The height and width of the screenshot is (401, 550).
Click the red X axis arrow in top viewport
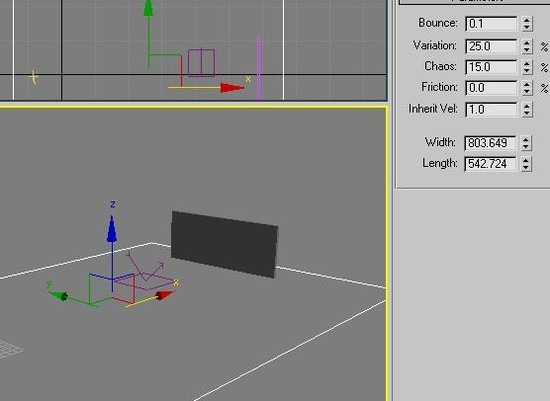[232, 88]
